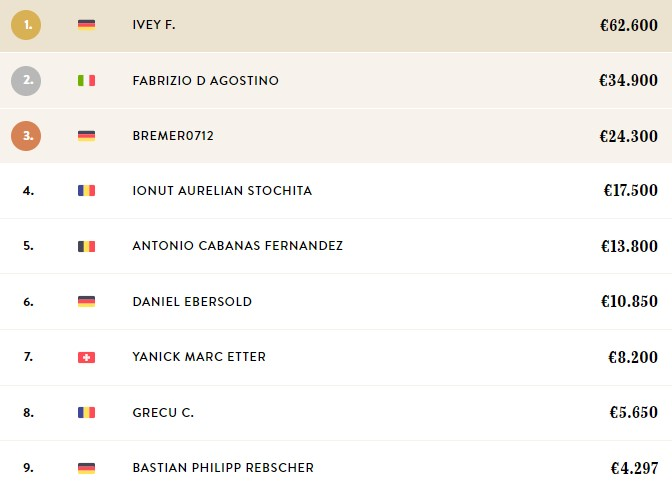Click the €4.297 ninth place prize
Image resolution: width=672 pixels, height=487 pixels.
tap(633, 467)
